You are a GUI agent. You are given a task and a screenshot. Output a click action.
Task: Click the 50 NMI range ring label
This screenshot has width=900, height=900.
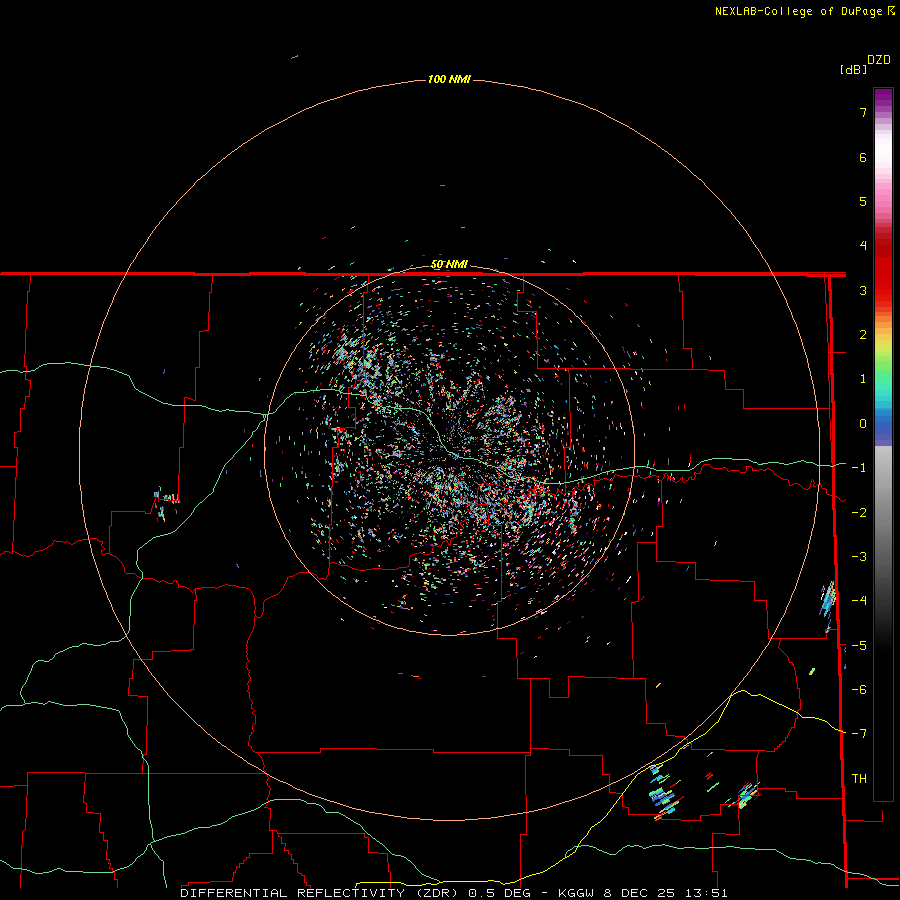(449, 265)
